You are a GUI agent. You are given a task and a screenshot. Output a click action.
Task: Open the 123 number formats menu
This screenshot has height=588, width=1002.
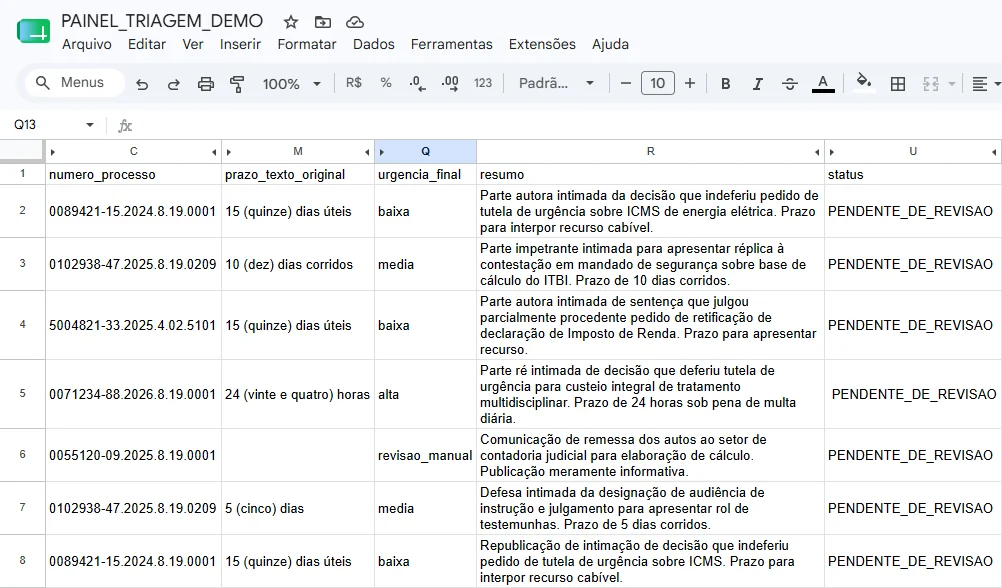[x=482, y=82]
